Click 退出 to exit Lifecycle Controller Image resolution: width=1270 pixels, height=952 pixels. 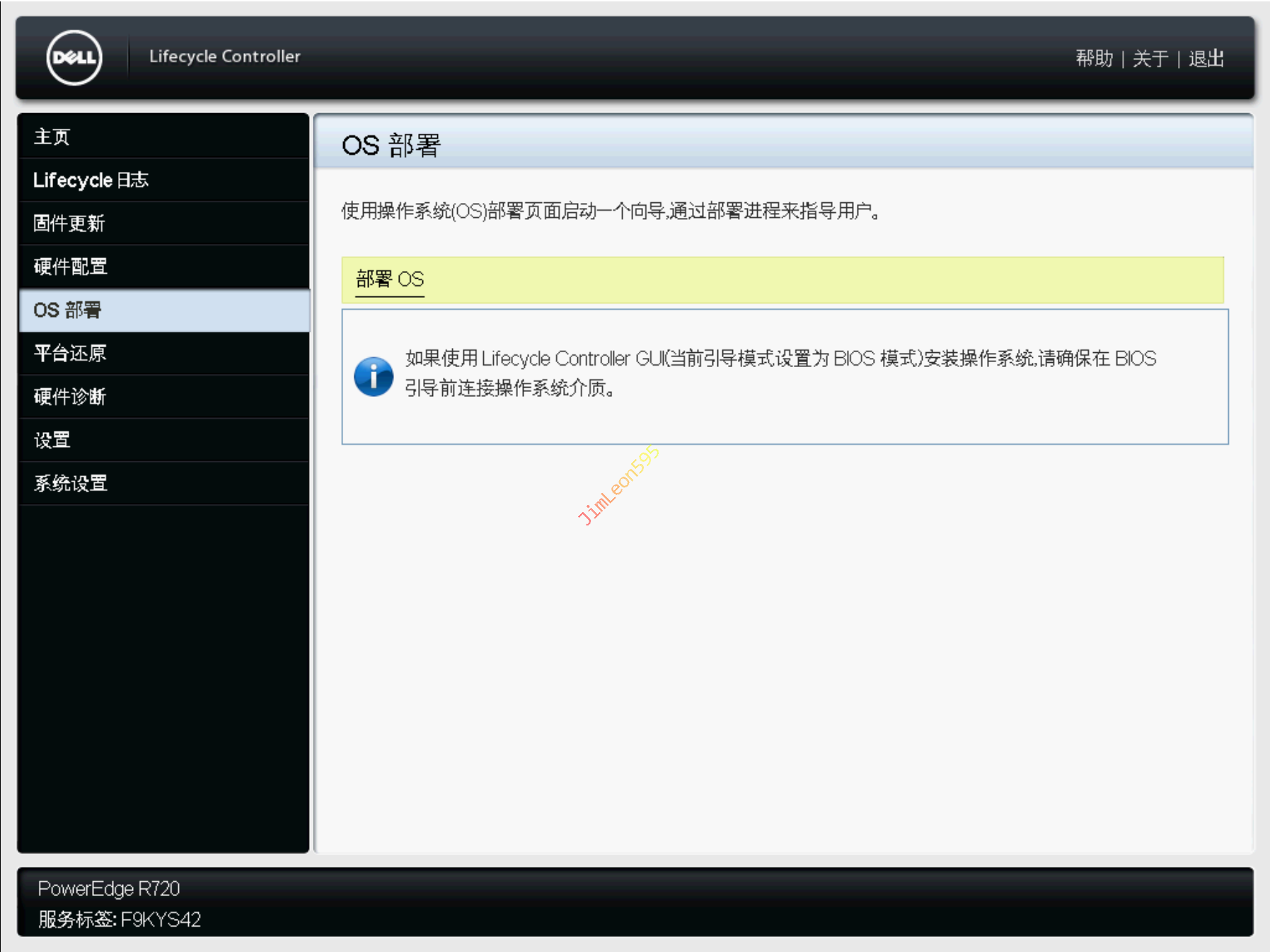click(1206, 59)
